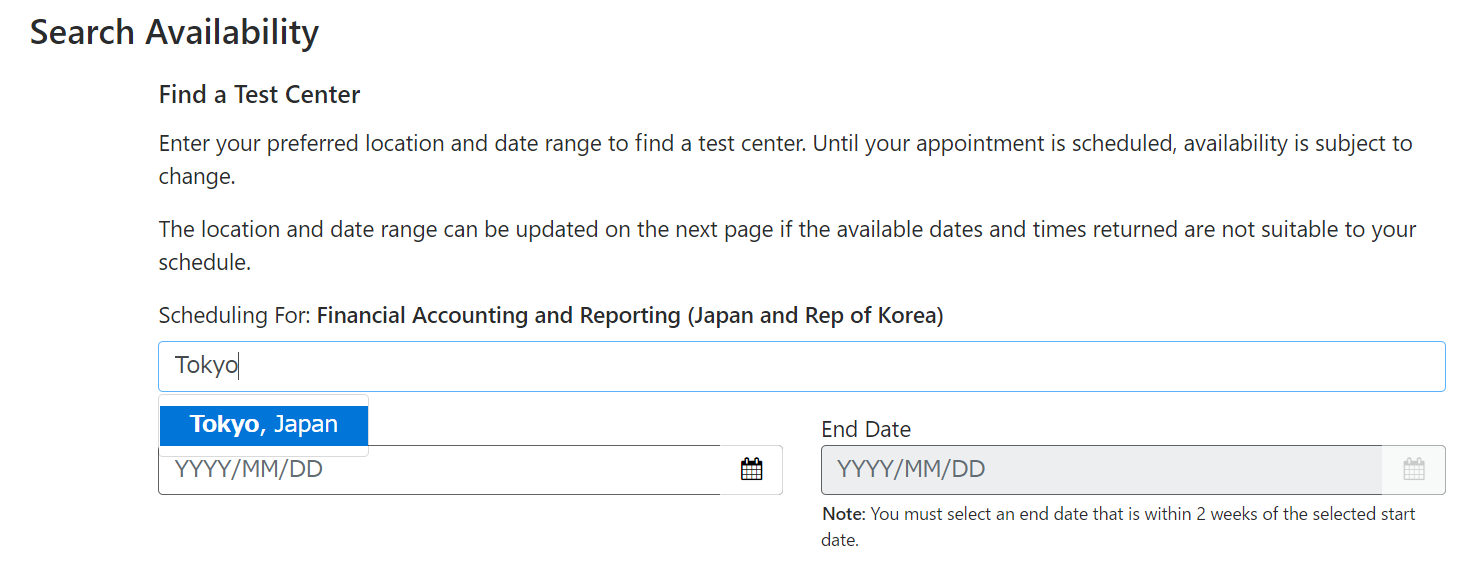This screenshot has height=582, width=1457.
Task: Click the greyed-out End Date calendar icon
Action: click(x=1413, y=469)
